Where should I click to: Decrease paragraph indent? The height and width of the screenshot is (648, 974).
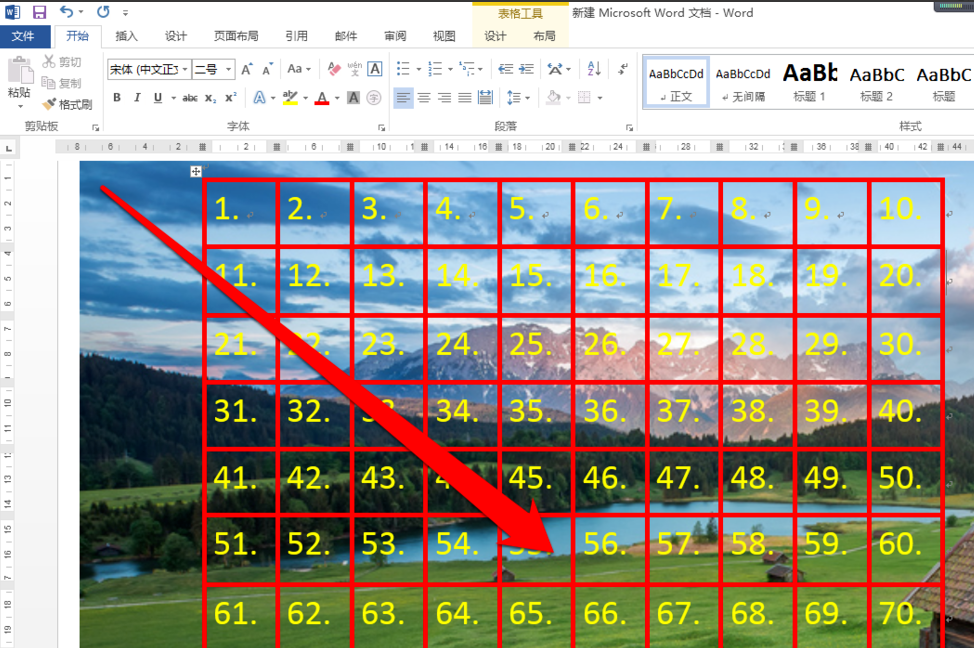(506, 69)
